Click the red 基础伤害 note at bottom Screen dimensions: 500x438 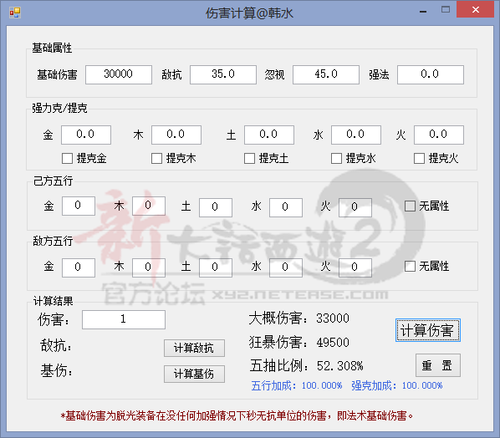point(237,416)
